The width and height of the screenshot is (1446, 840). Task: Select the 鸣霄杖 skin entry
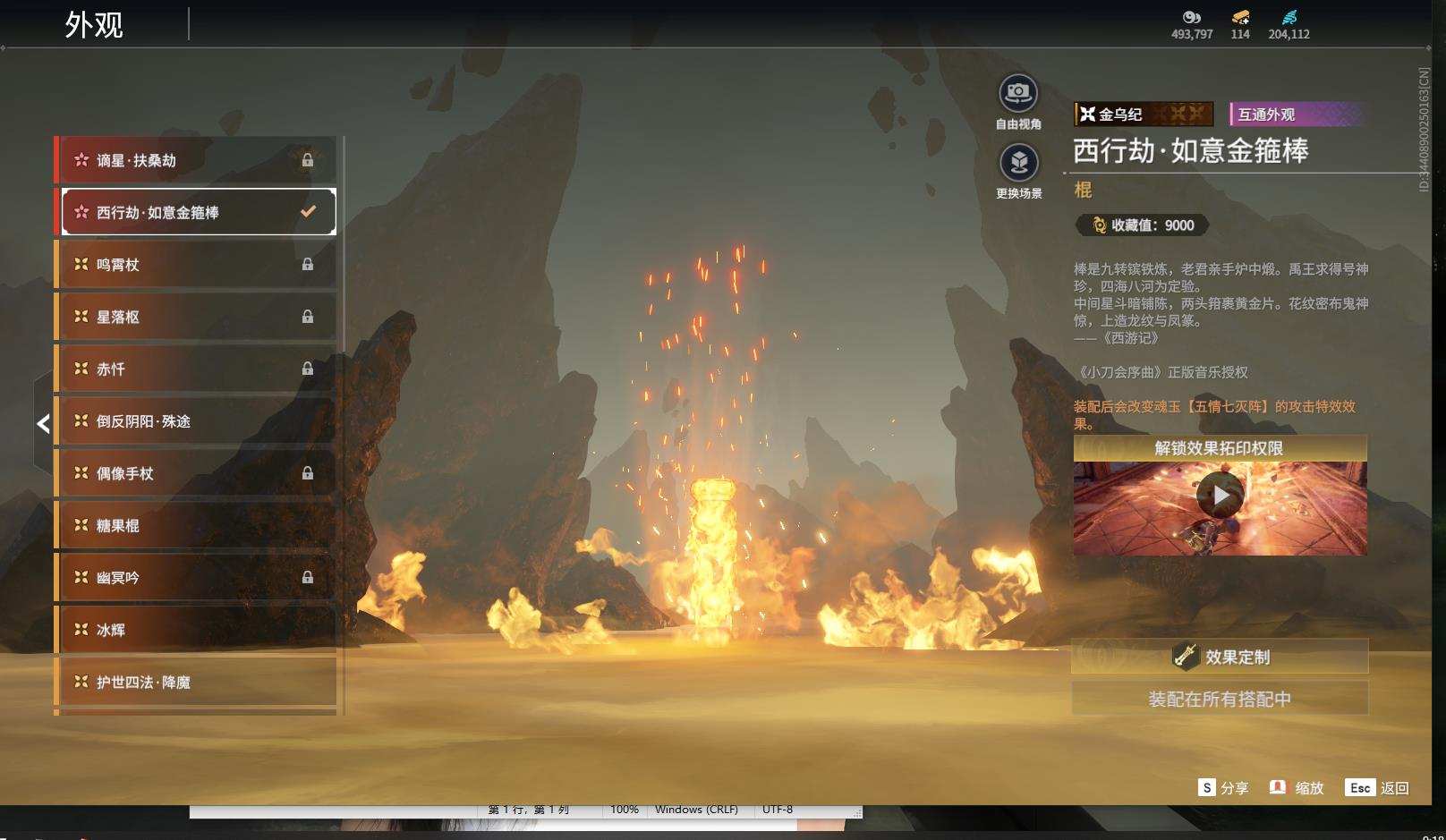[x=195, y=264]
